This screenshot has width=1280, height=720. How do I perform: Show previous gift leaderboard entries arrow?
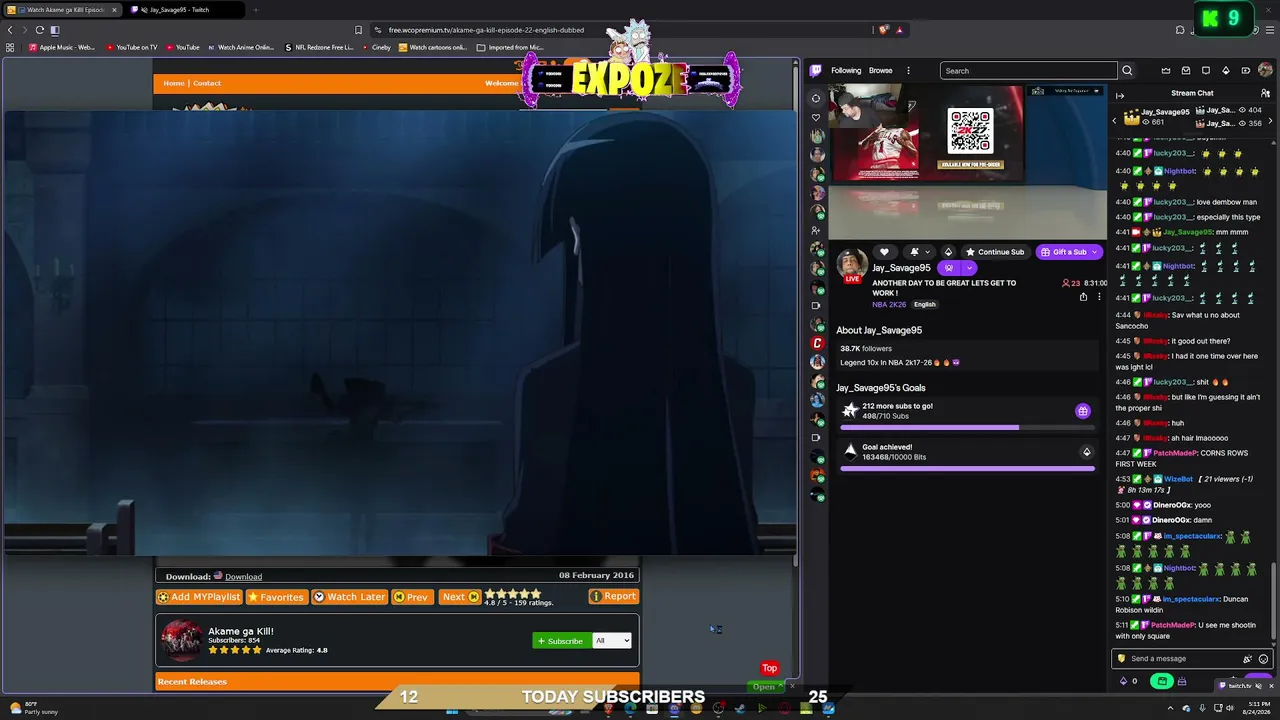(1115, 121)
